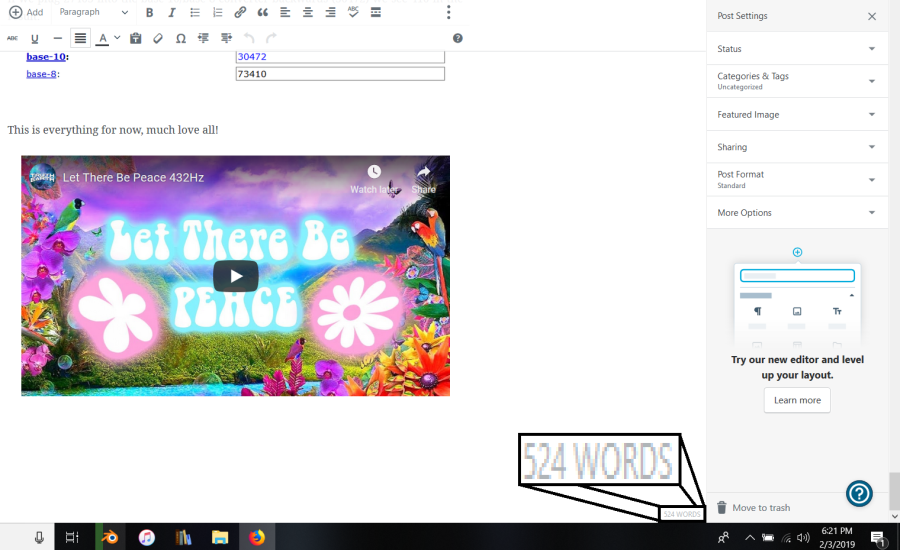Toggle justify text alignment

pos(80,38)
